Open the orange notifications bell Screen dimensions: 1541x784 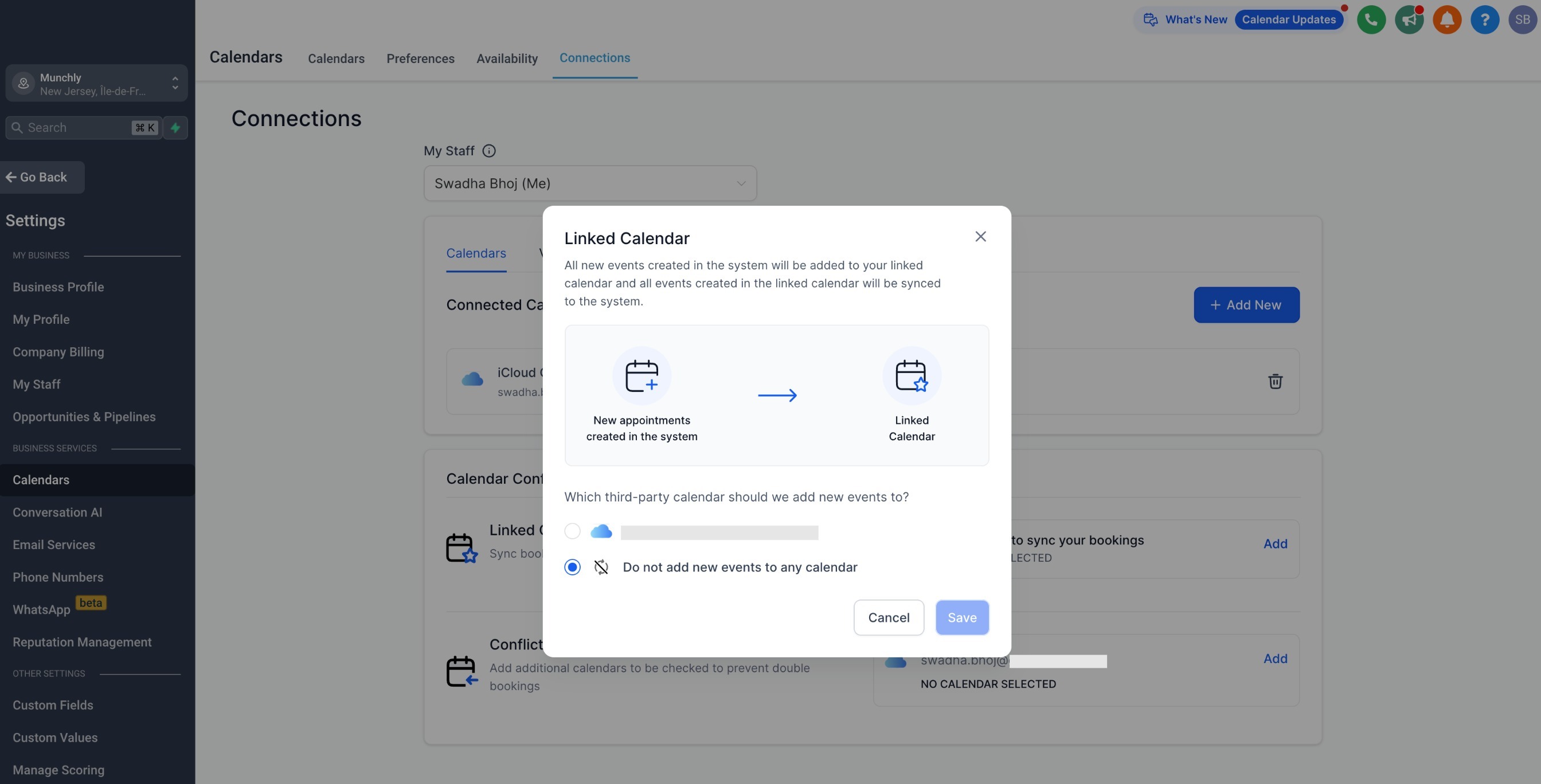[x=1446, y=19]
